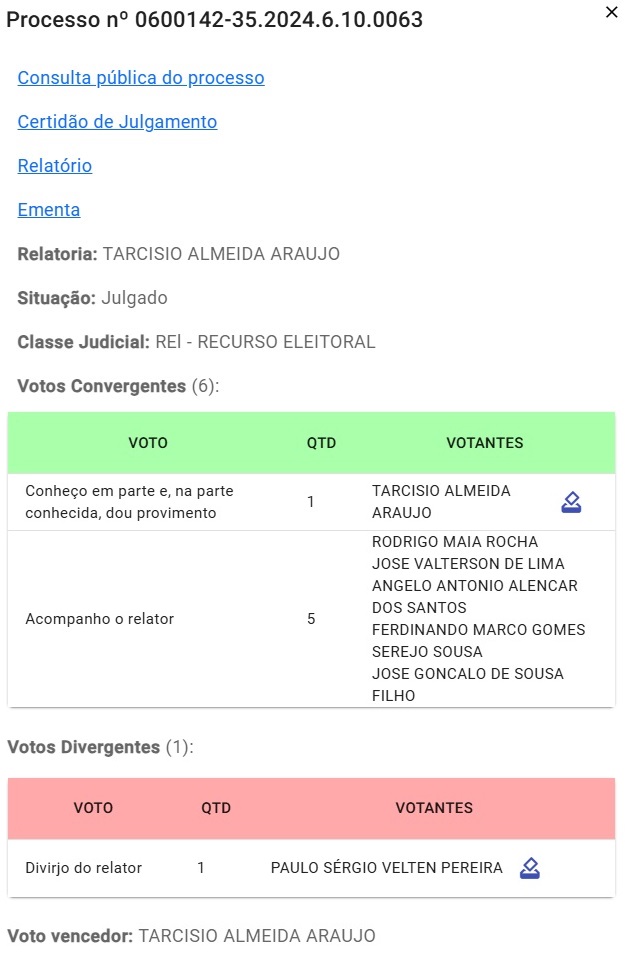This screenshot has height=959, width=625.
Task: Close the process details dialog
Action: click(612, 13)
